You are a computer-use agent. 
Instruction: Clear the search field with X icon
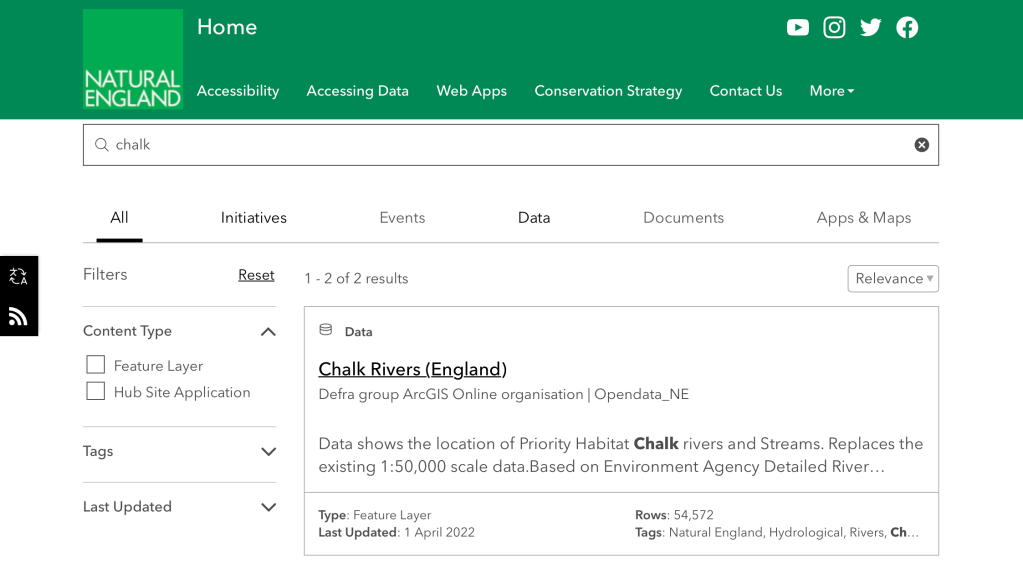click(921, 145)
